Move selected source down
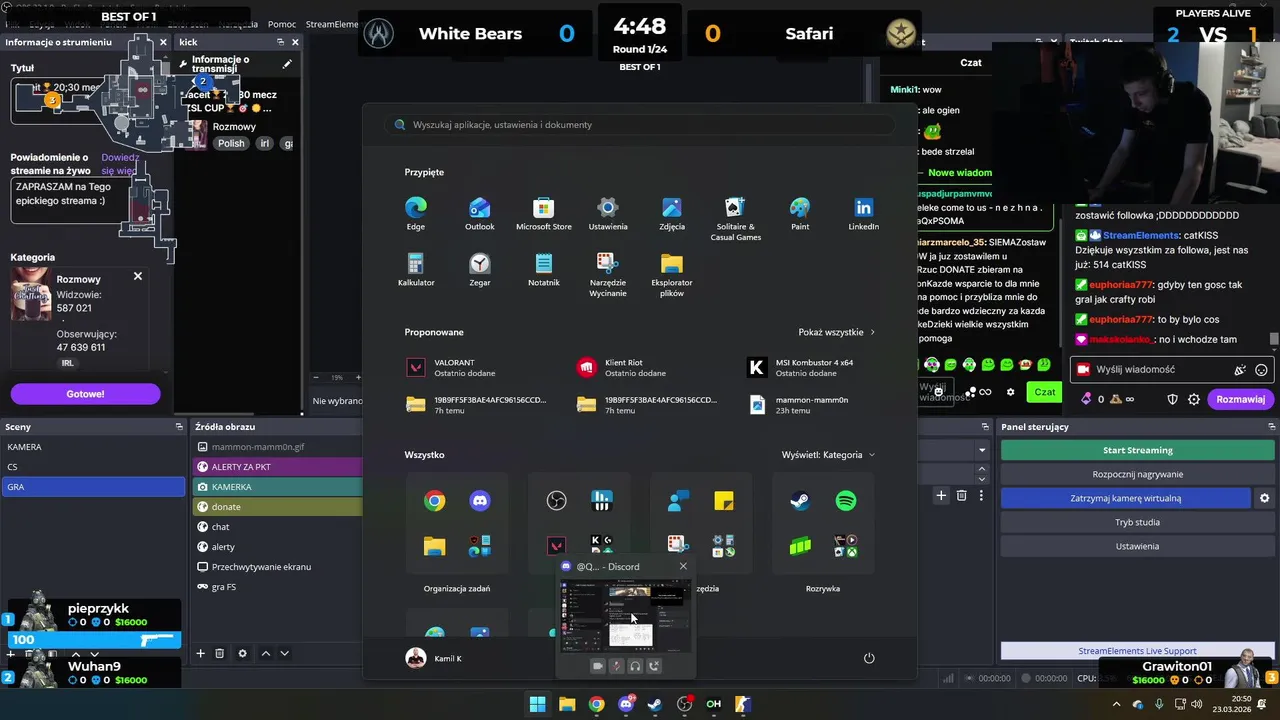1280x720 pixels. [x=285, y=653]
